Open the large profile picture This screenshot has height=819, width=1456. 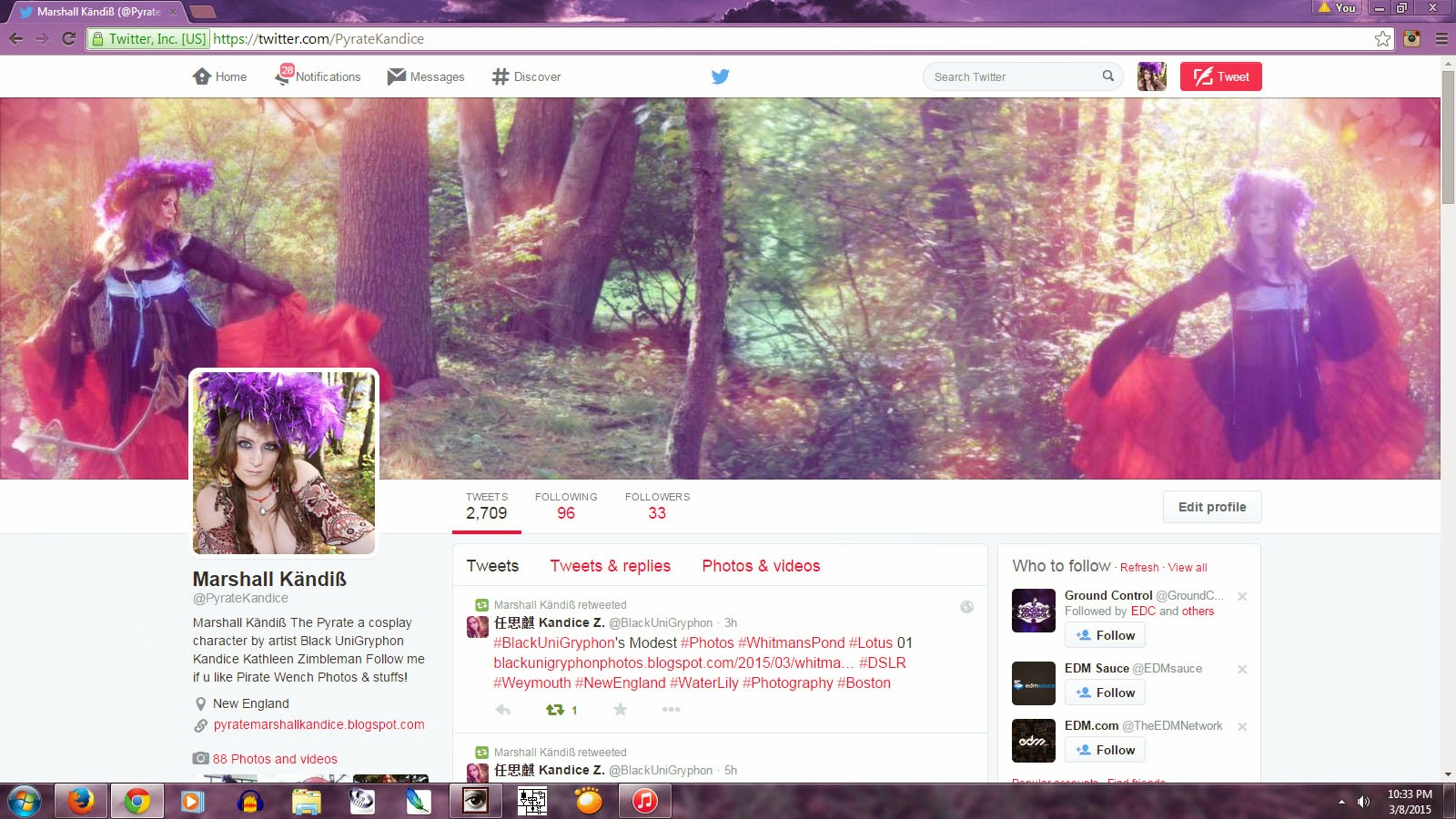284,462
